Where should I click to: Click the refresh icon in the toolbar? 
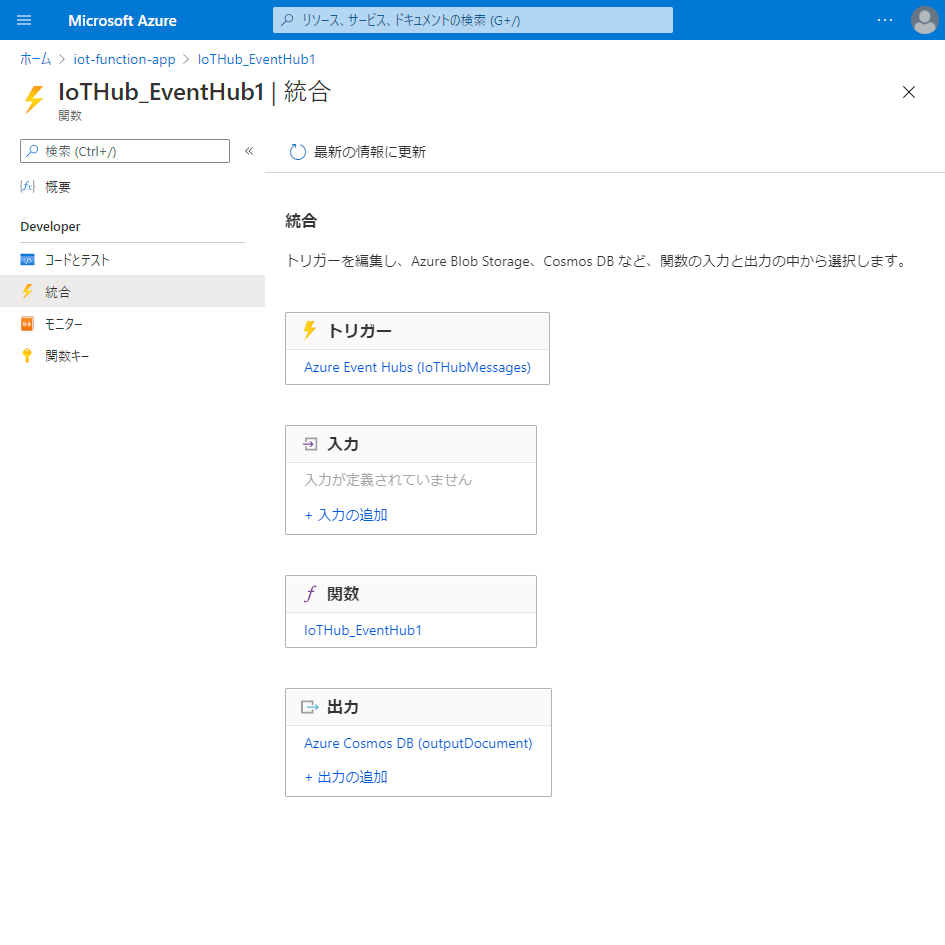(297, 152)
